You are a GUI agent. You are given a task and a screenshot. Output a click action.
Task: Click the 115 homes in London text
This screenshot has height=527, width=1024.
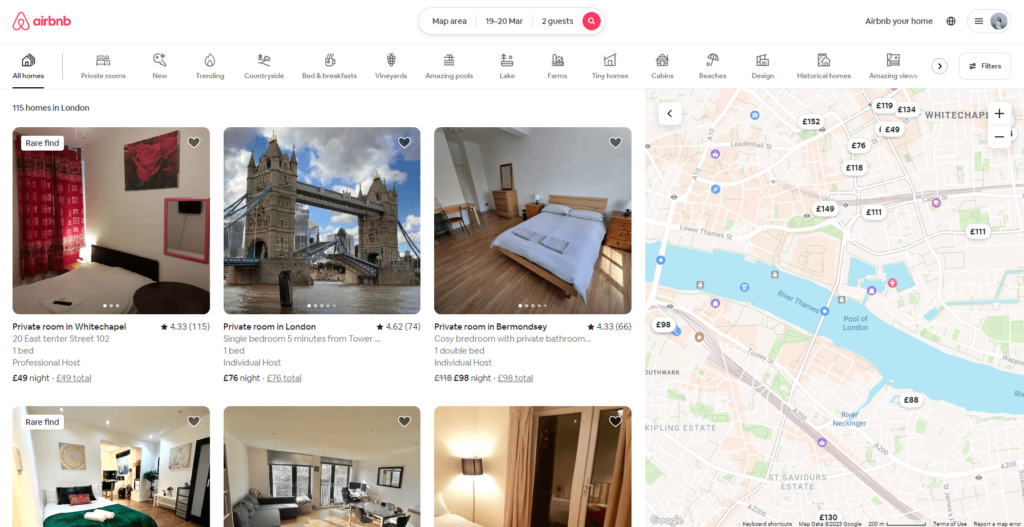point(51,108)
